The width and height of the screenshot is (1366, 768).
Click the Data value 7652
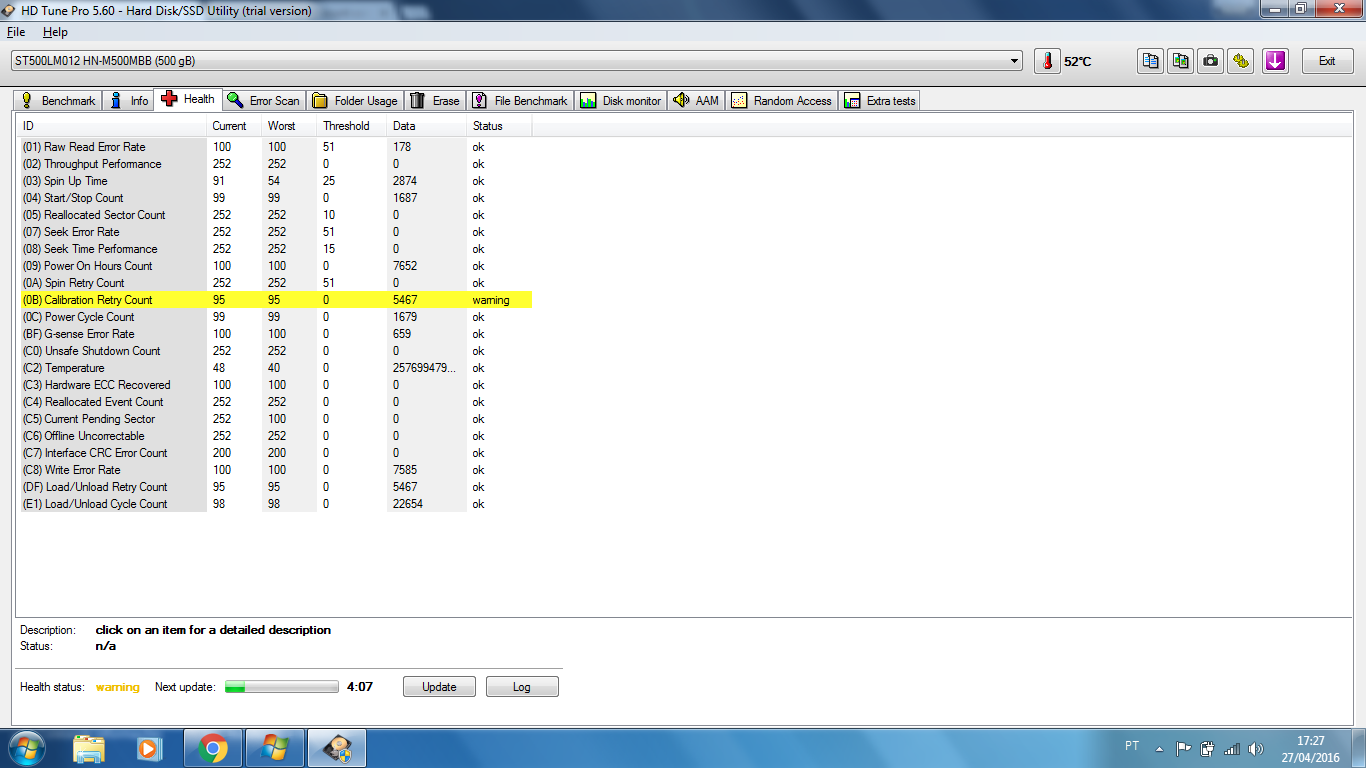(405, 266)
